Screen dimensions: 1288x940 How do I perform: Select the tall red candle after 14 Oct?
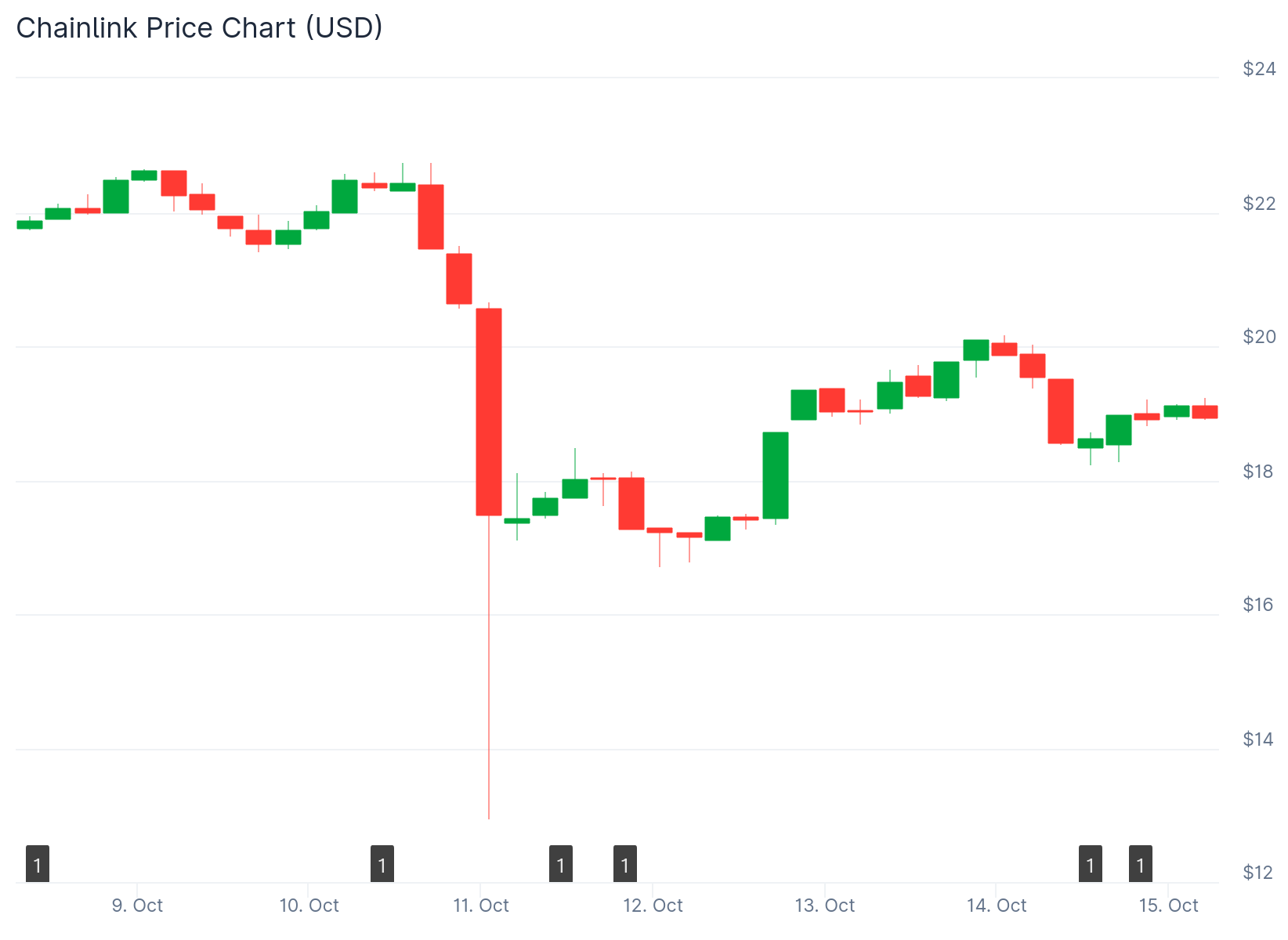pos(1061,411)
